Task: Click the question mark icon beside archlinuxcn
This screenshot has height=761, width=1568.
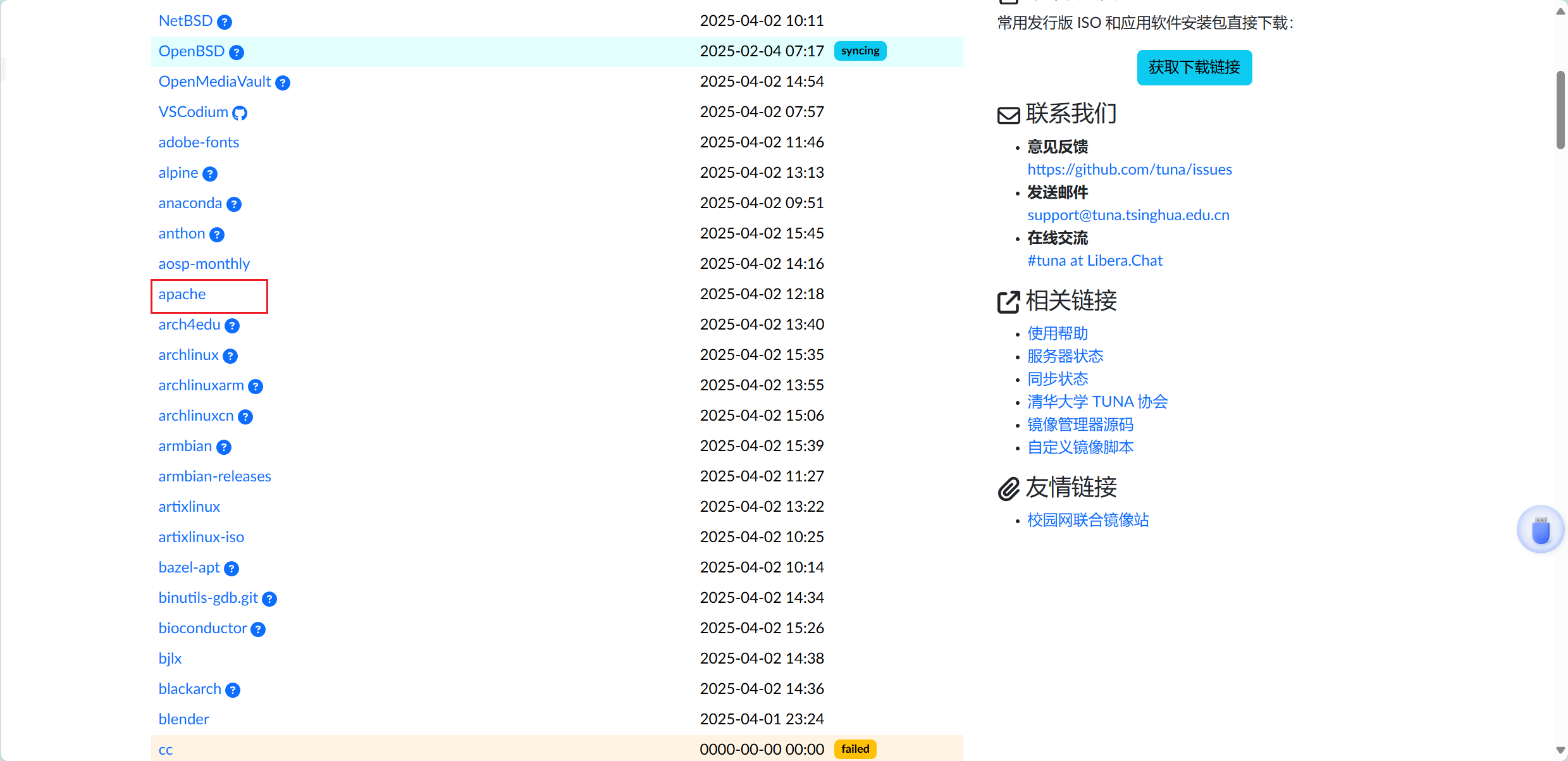Action: (x=245, y=416)
